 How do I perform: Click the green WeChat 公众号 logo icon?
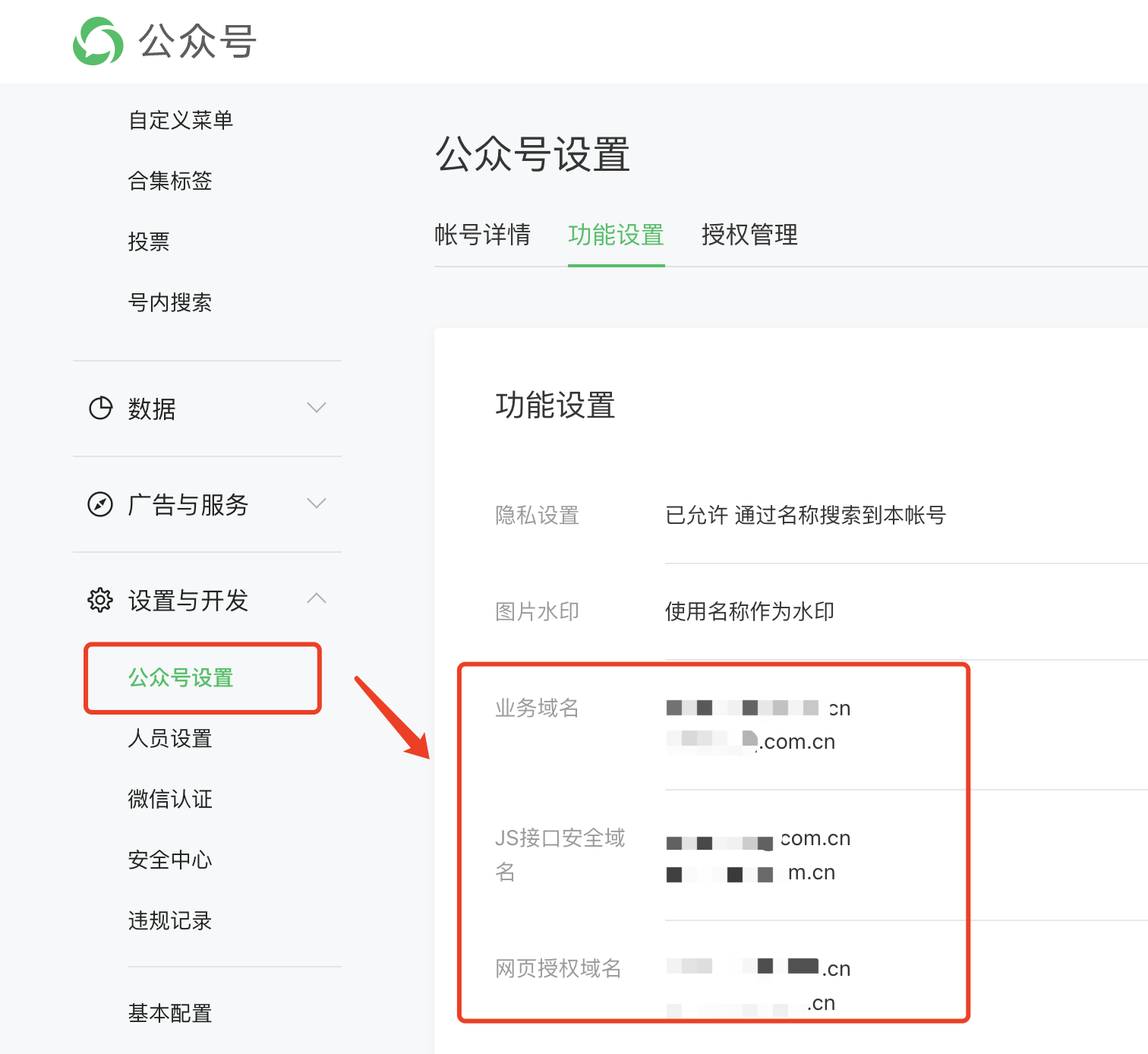[x=98, y=41]
